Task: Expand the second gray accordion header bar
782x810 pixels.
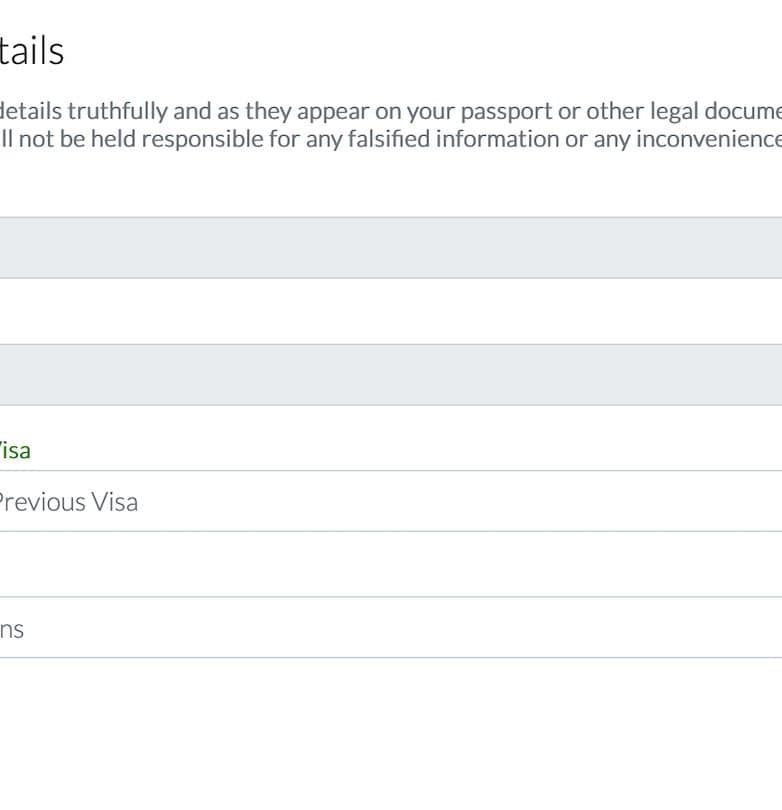Action: click(x=390, y=374)
